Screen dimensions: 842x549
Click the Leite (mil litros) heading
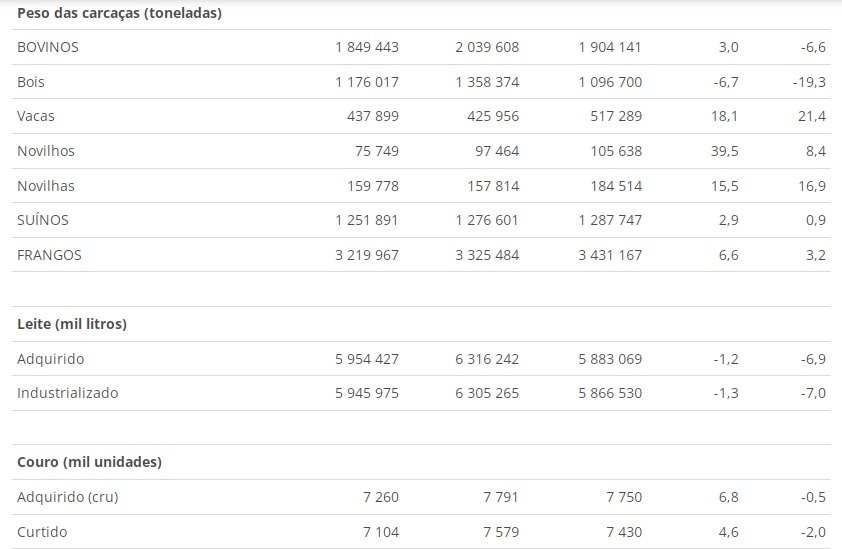click(x=72, y=324)
